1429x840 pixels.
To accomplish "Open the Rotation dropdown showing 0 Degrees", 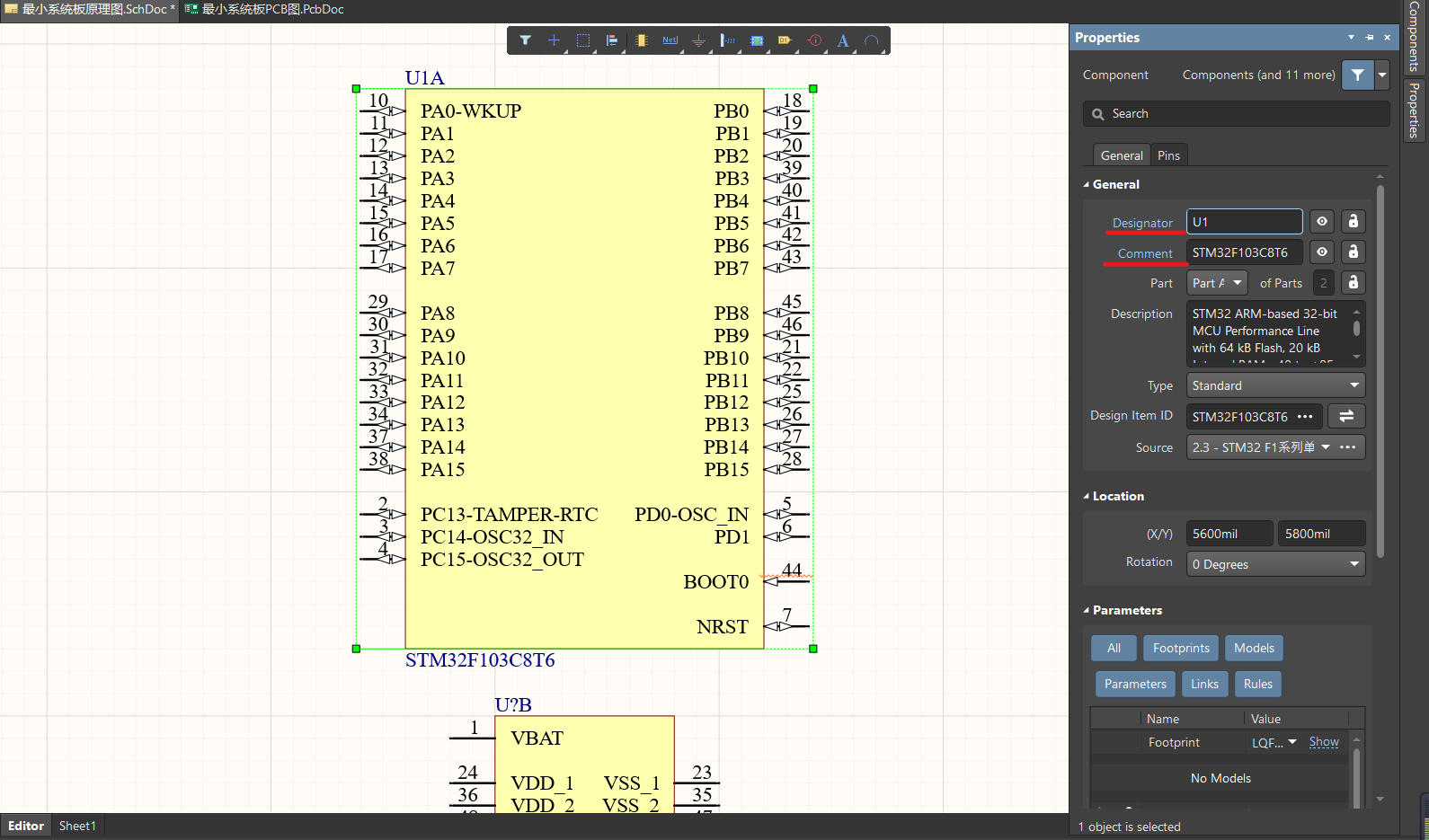I will pyautogui.click(x=1275, y=564).
